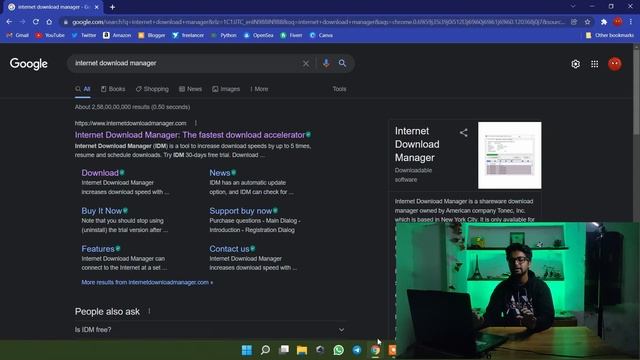Open OpenSea bookmark
Viewport: 640px width, 360px height.
tap(258, 36)
